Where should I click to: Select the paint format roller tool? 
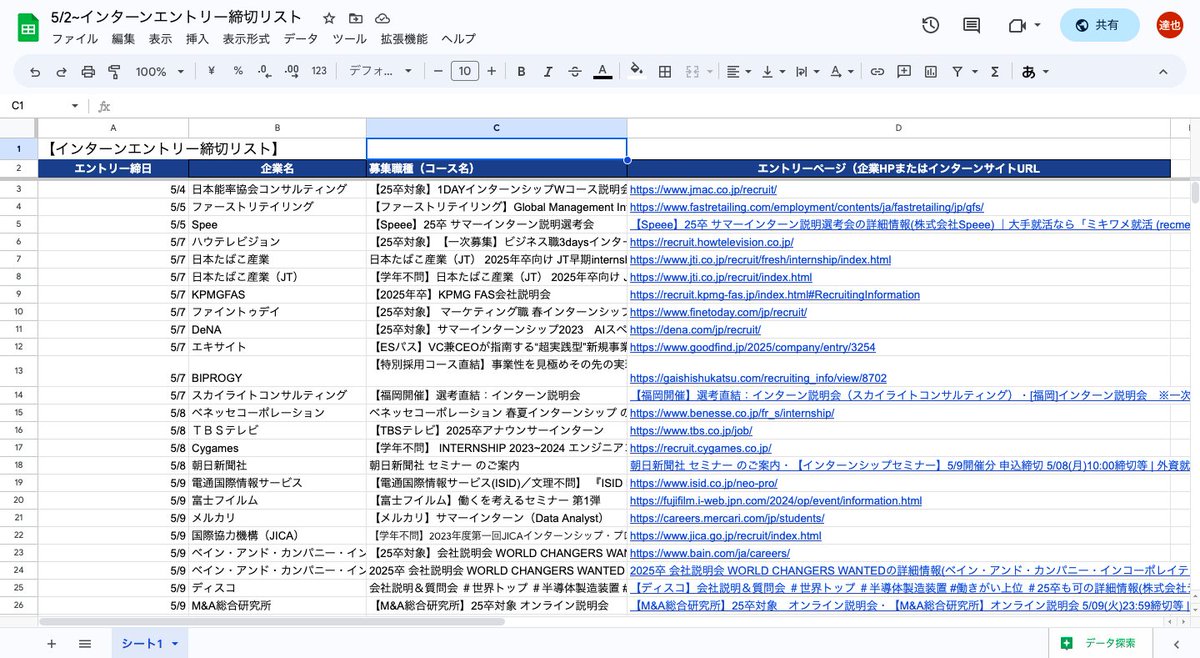(x=113, y=71)
